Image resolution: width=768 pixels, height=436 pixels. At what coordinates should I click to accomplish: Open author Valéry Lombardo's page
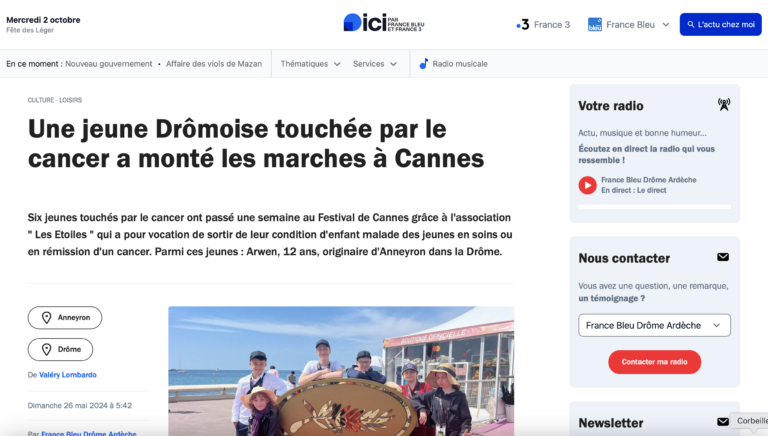click(x=68, y=375)
